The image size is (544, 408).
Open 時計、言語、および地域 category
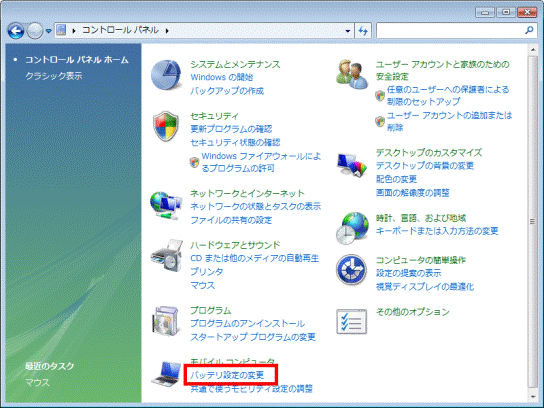pyautogui.click(x=421, y=218)
